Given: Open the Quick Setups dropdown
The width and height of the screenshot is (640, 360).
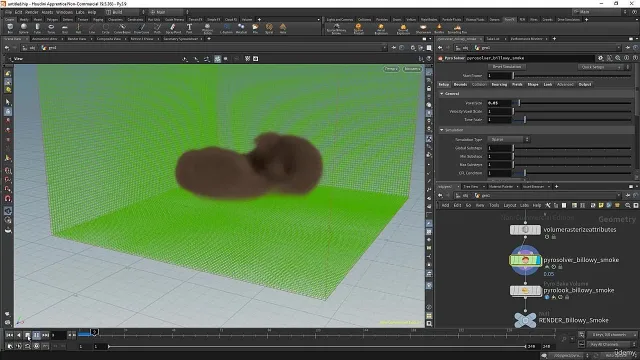Looking at the screenshot, I should 601,67.
